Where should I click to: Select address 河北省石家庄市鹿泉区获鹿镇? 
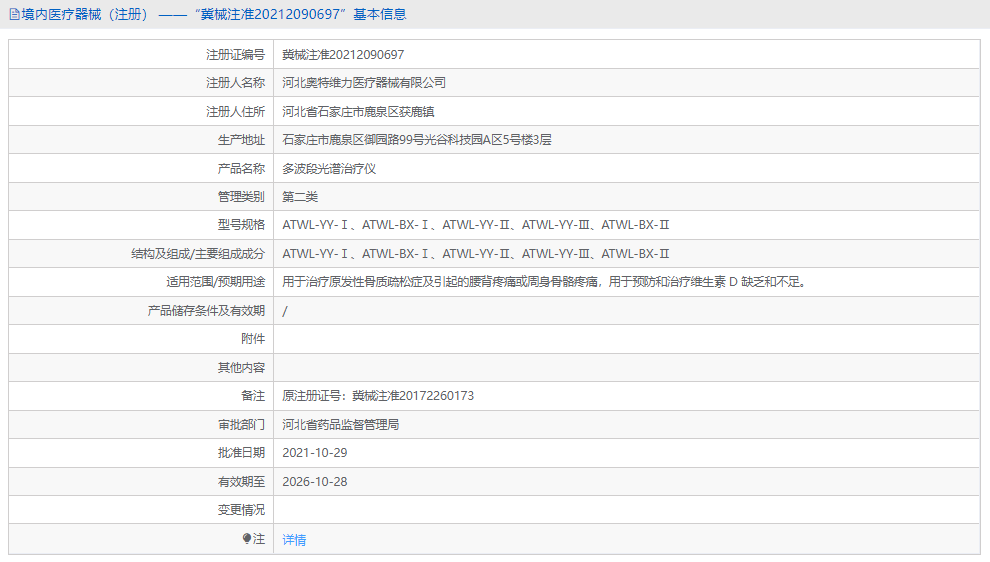(358, 112)
